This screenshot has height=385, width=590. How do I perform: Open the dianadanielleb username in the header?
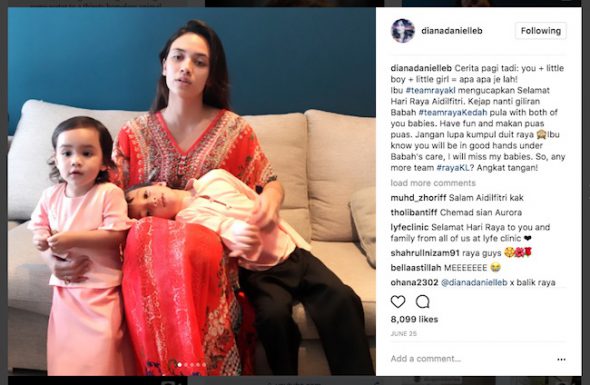[452, 31]
